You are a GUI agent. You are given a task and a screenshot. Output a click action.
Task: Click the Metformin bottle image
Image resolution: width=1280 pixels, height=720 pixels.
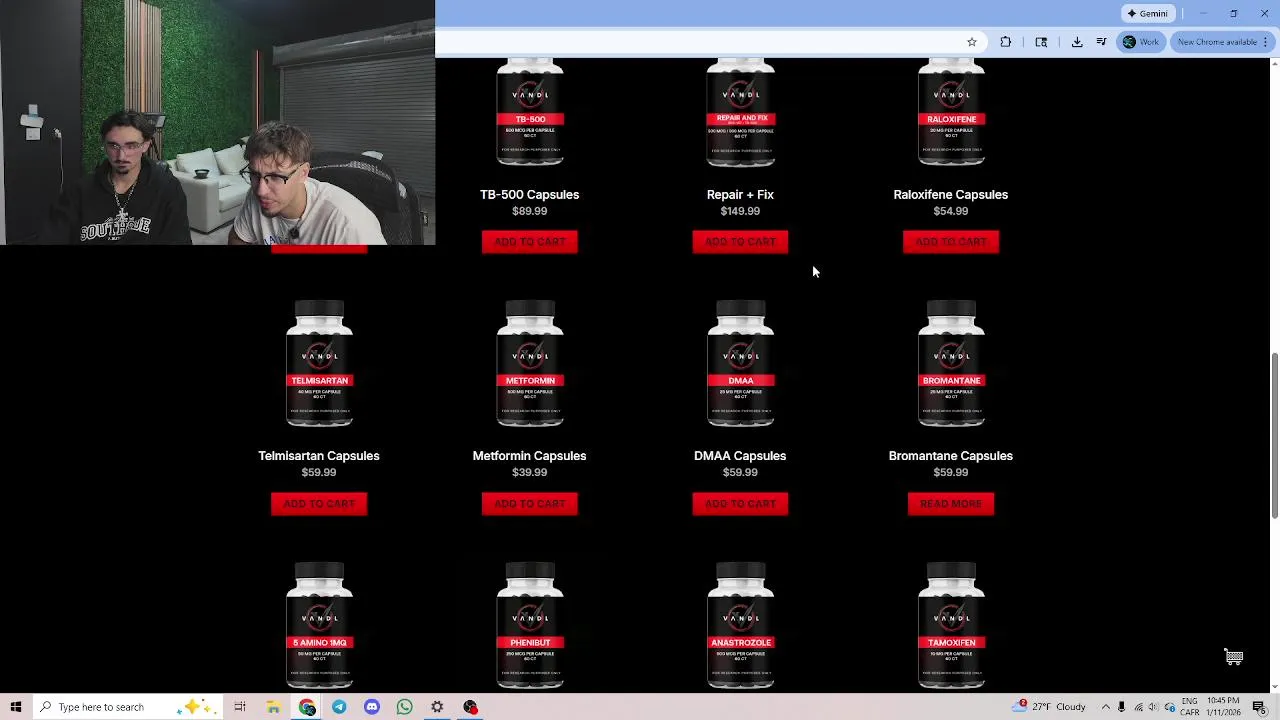click(530, 364)
